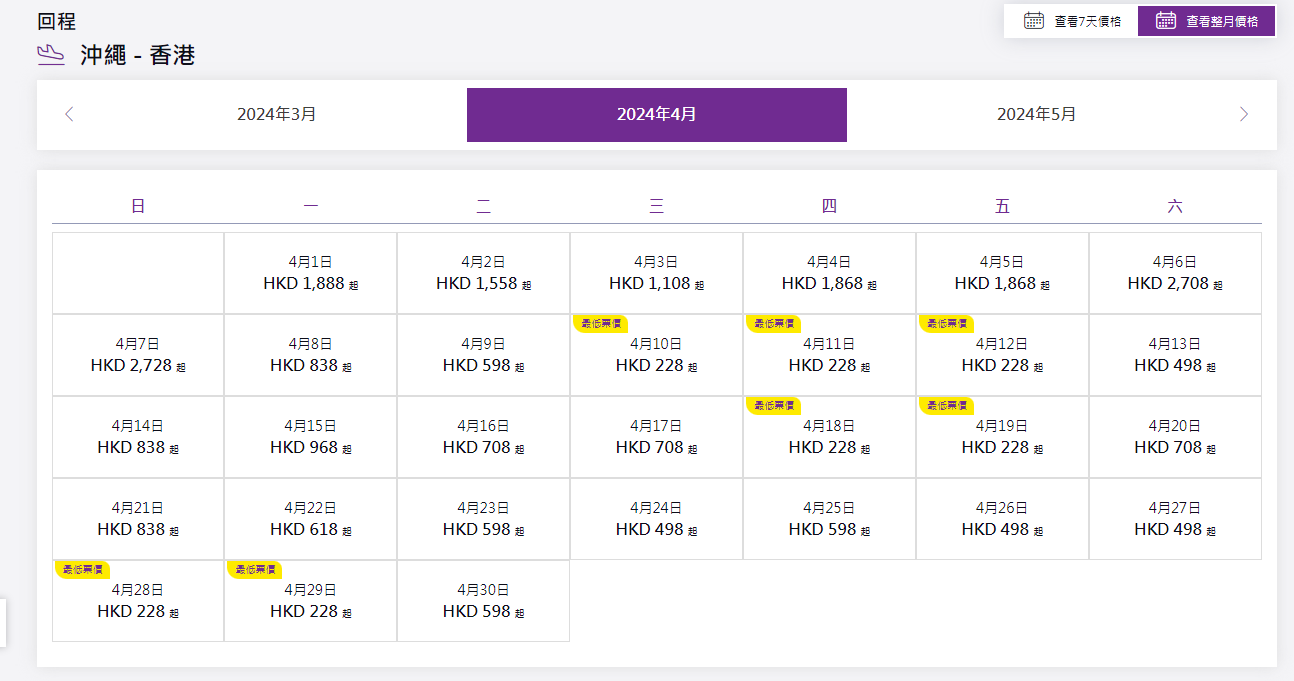The height and width of the screenshot is (681, 1294).
Task: Select 4月15日 fare of HKD 968
Action: point(310,437)
